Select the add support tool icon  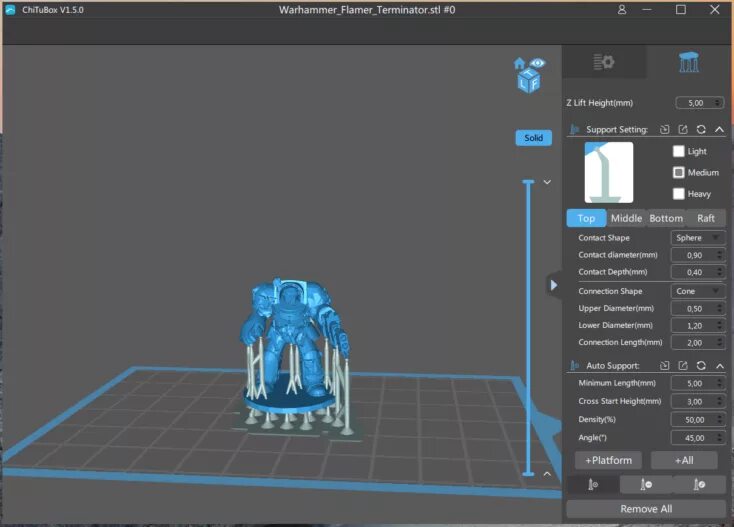593,484
